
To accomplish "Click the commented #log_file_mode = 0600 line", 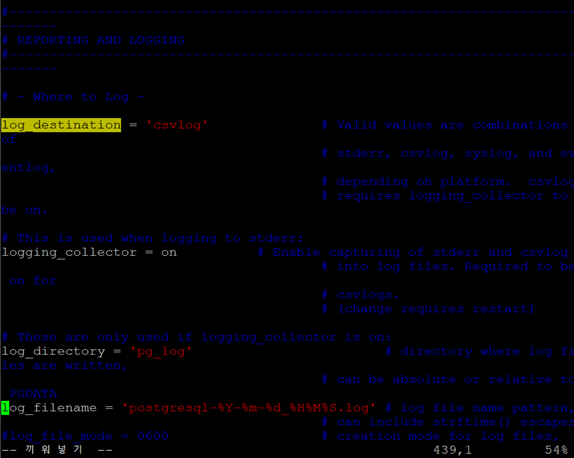I will point(85,436).
